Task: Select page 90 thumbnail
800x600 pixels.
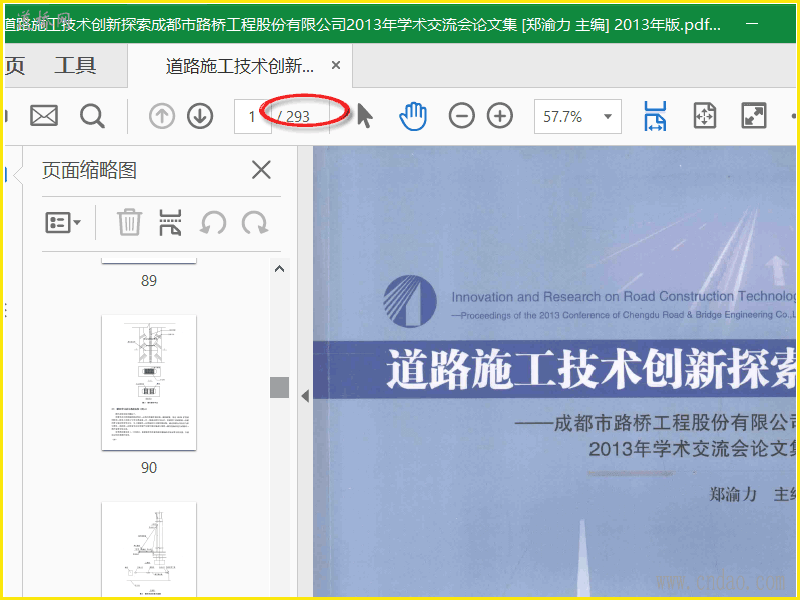Action: pos(149,383)
